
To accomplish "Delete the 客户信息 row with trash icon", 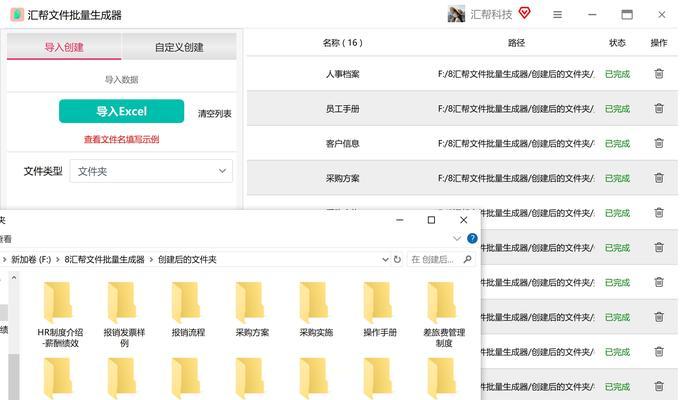I will [659, 143].
